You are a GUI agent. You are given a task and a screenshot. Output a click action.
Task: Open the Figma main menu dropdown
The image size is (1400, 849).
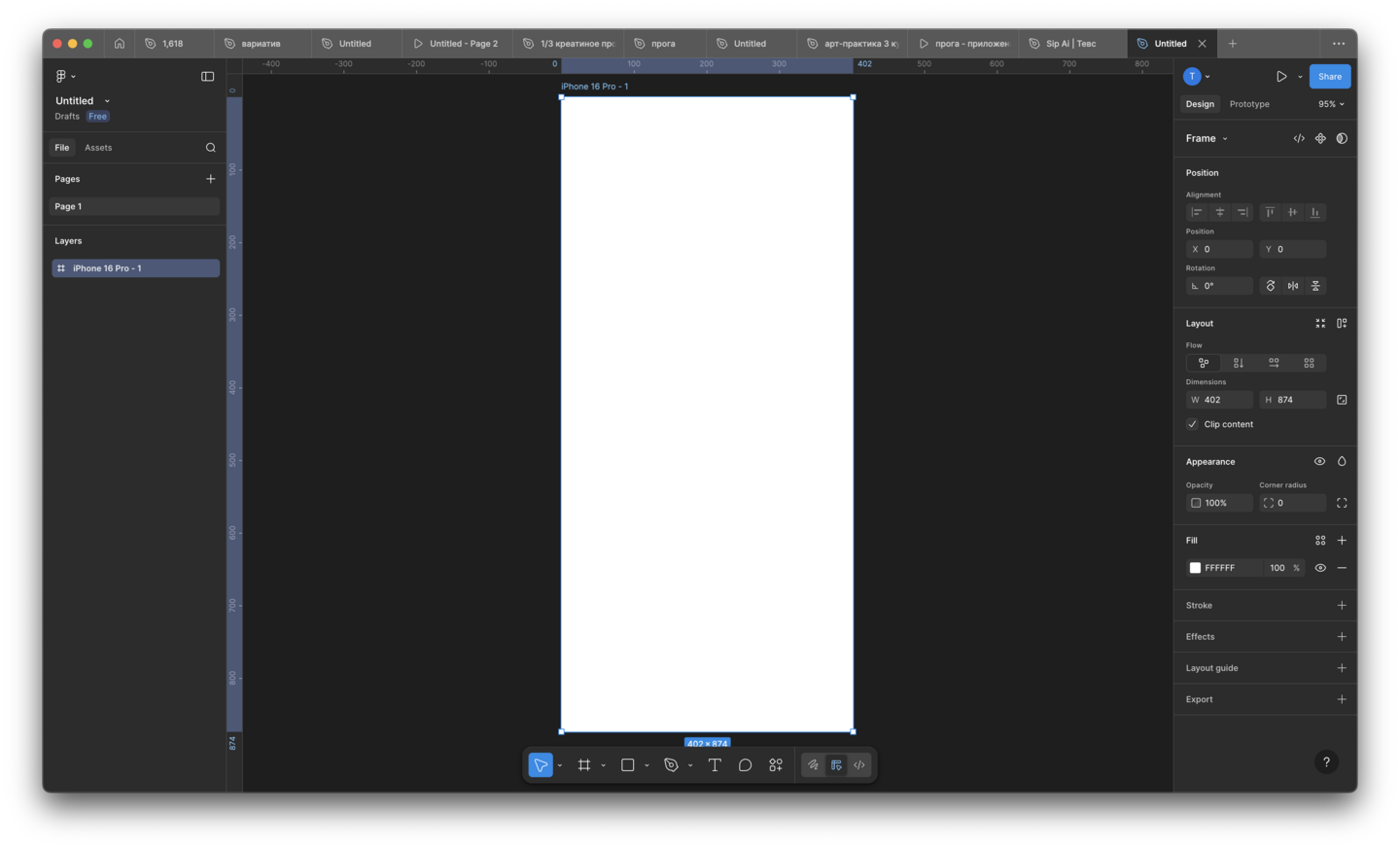[65, 77]
